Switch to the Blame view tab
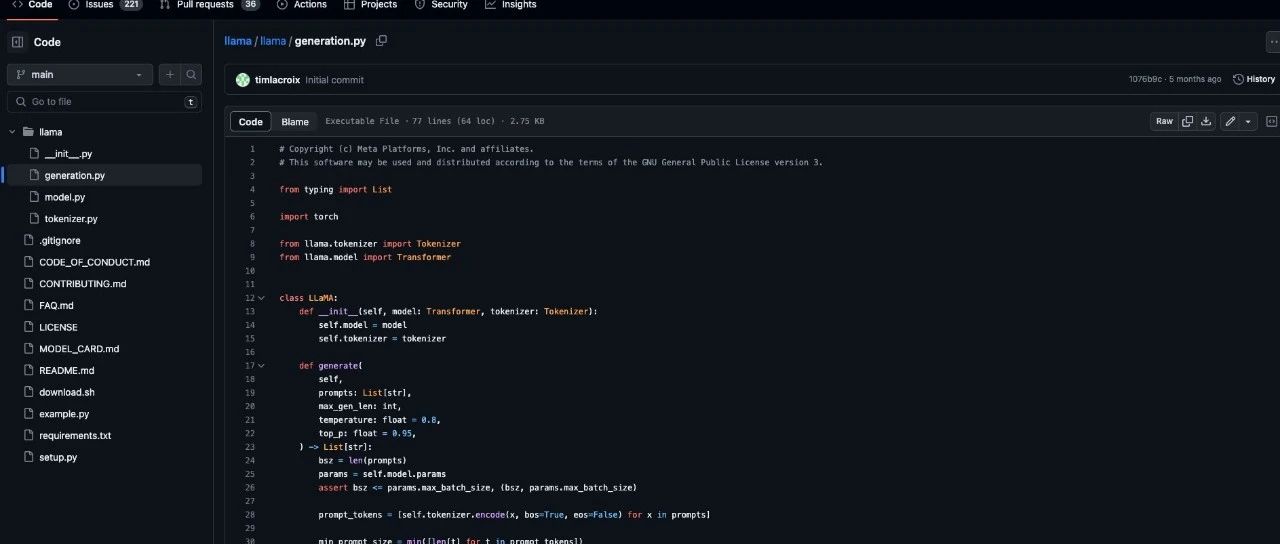The height and width of the screenshot is (544, 1280). (295, 122)
